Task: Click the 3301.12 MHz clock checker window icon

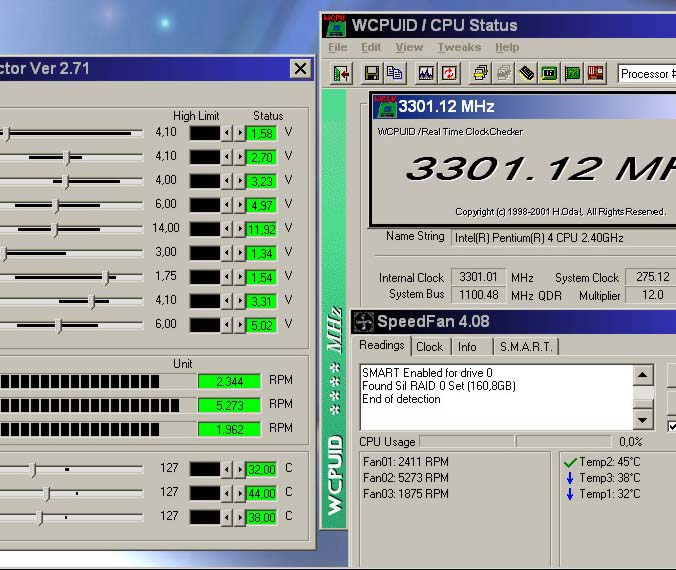Action: tap(385, 106)
